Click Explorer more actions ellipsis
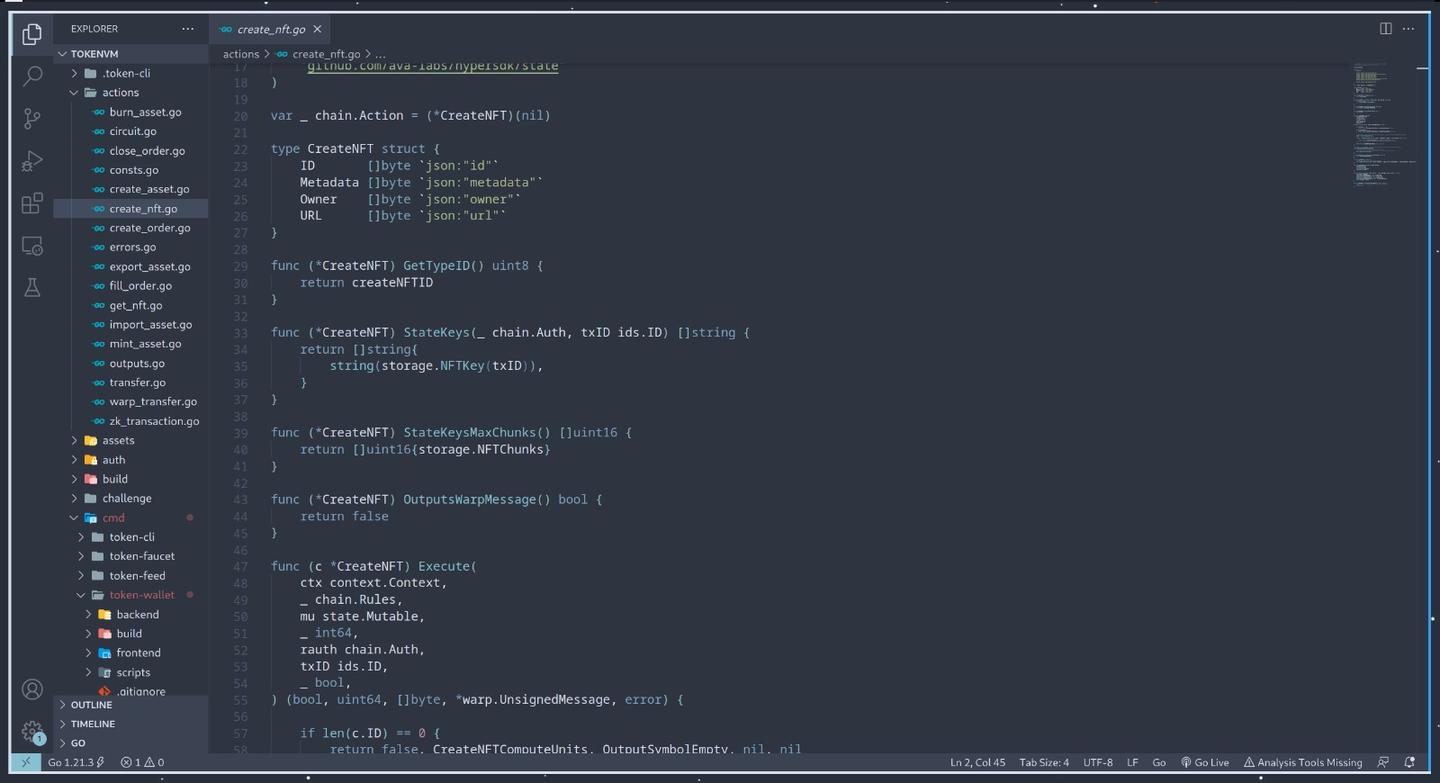This screenshot has width=1440, height=783. pyautogui.click(x=188, y=29)
